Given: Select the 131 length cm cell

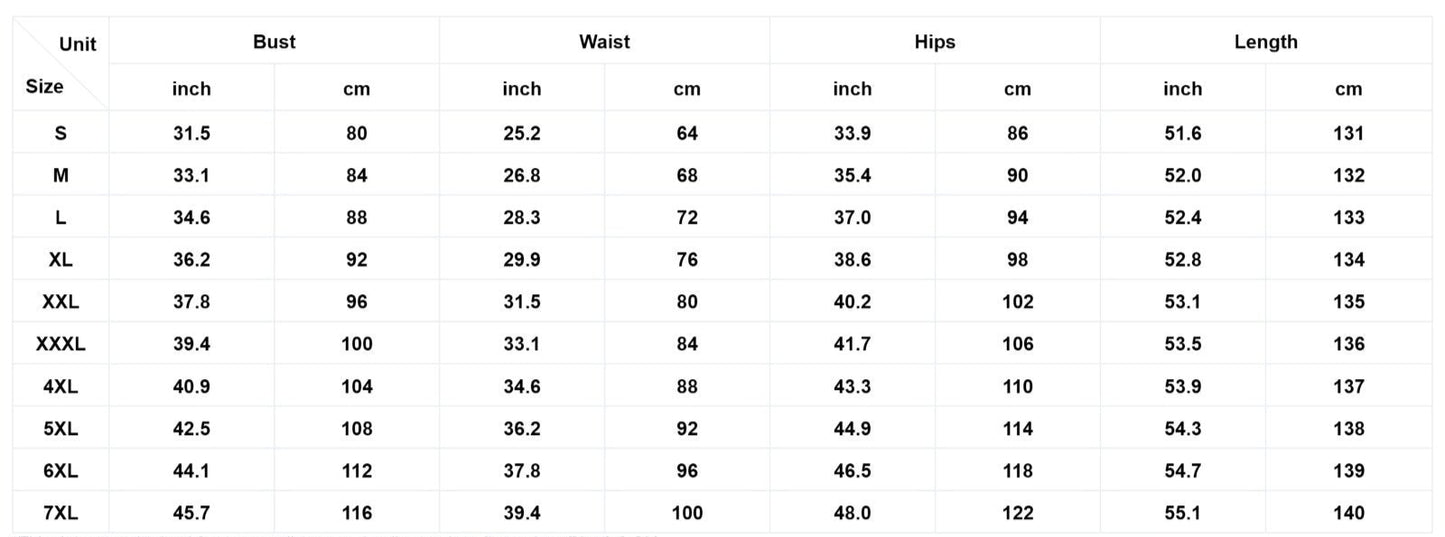Looking at the screenshot, I should 1348,133.
